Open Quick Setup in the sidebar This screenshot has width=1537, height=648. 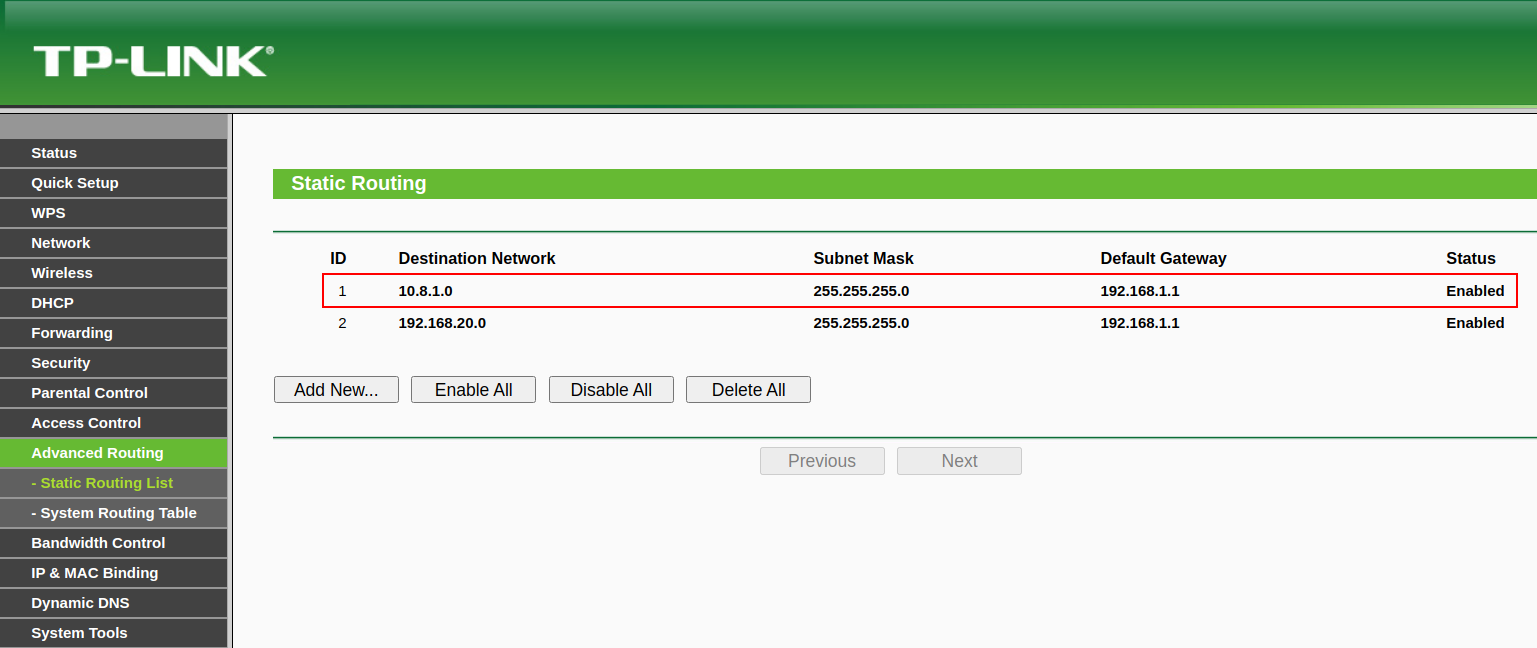pos(114,183)
